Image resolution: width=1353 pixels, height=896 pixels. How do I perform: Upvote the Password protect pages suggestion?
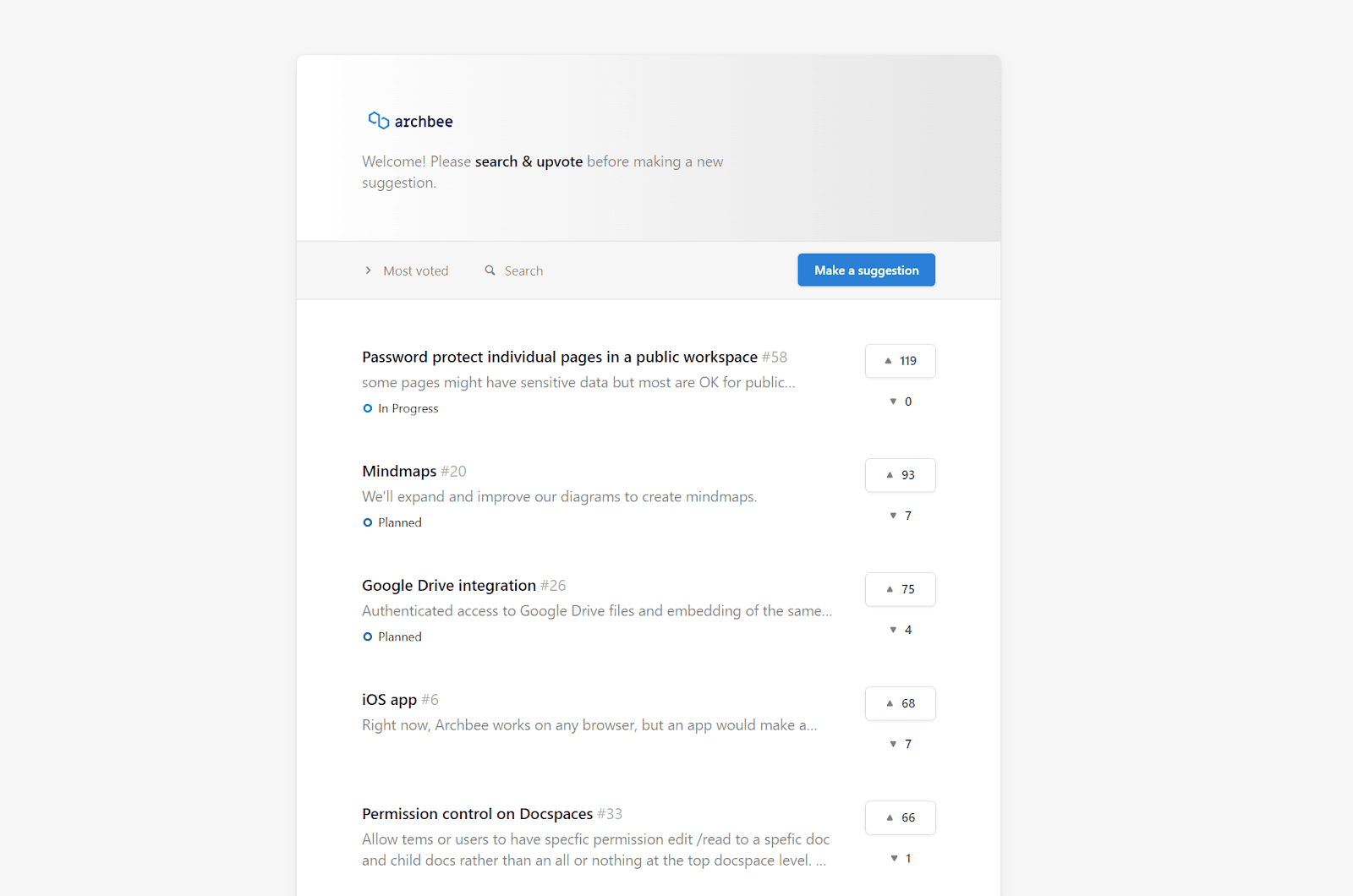[x=900, y=361]
